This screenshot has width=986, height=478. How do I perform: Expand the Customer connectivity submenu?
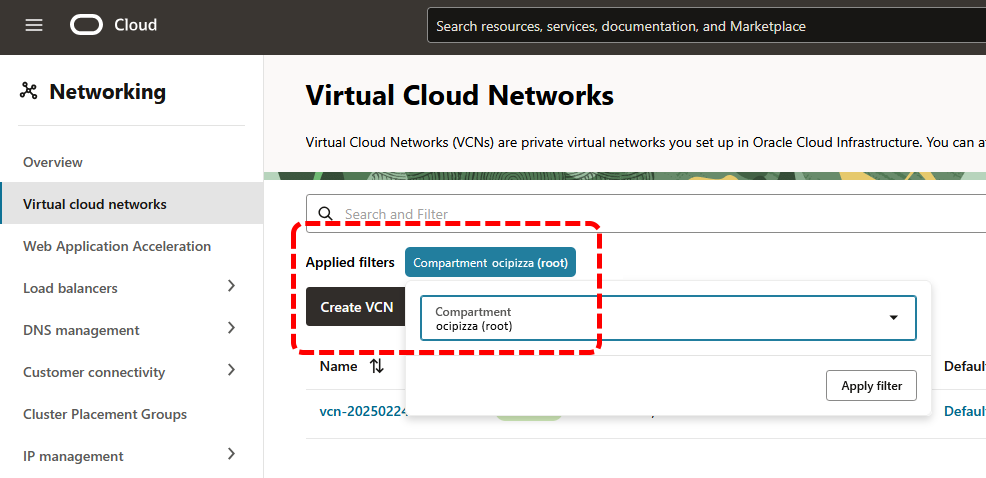pyautogui.click(x=231, y=371)
